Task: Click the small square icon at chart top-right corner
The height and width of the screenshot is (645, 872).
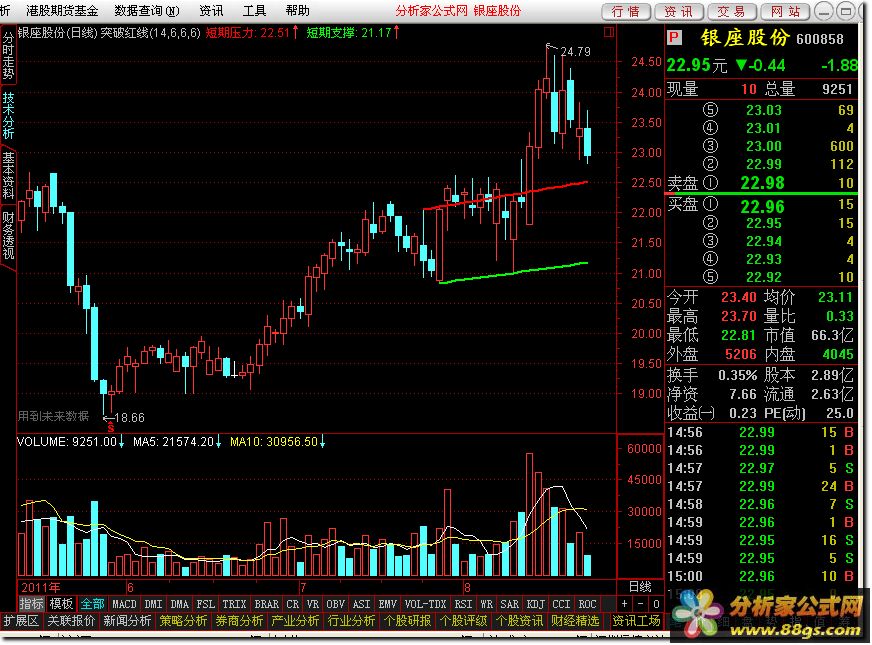Action: click(609, 32)
